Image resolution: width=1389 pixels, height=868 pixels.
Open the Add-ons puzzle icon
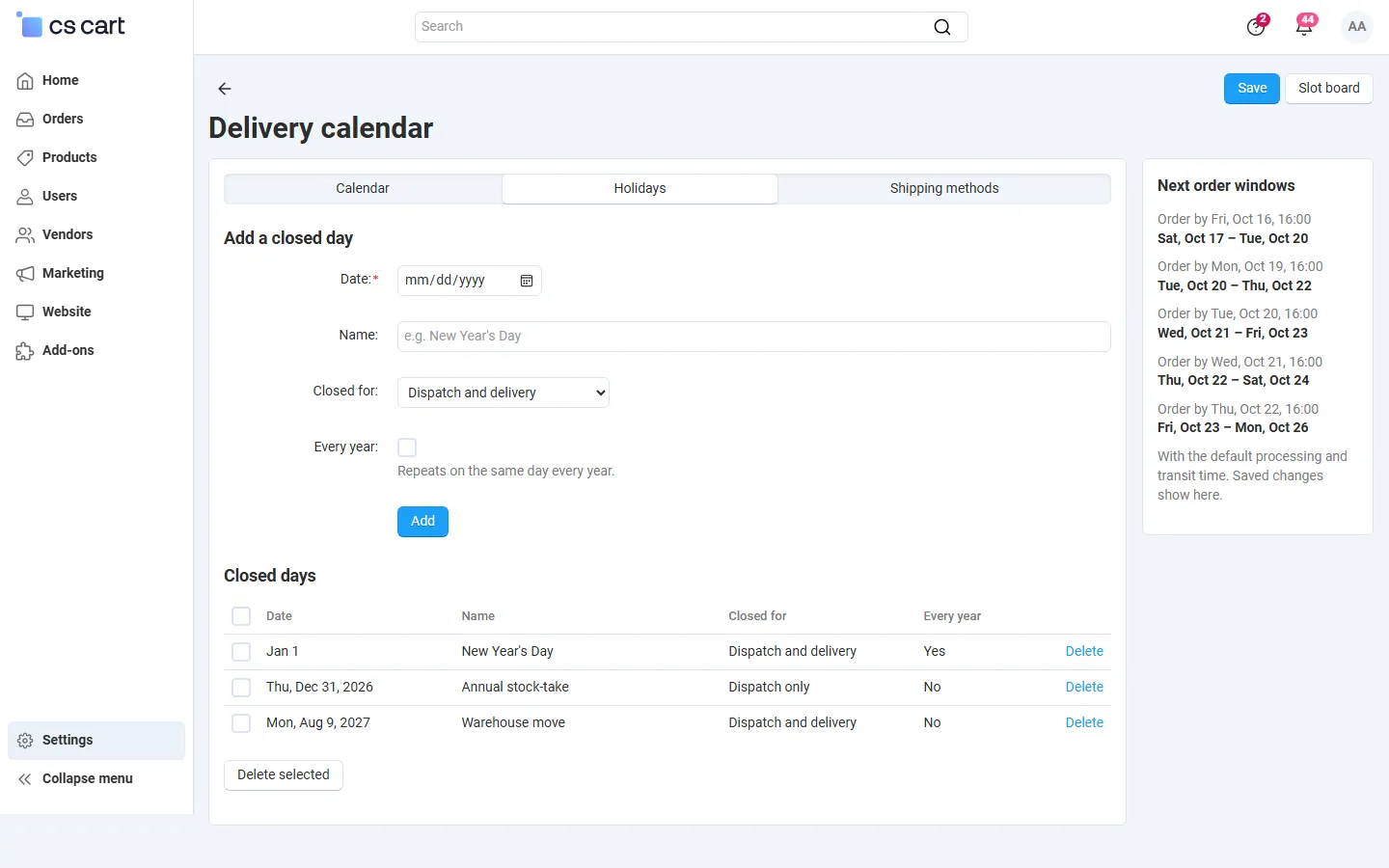tap(25, 351)
